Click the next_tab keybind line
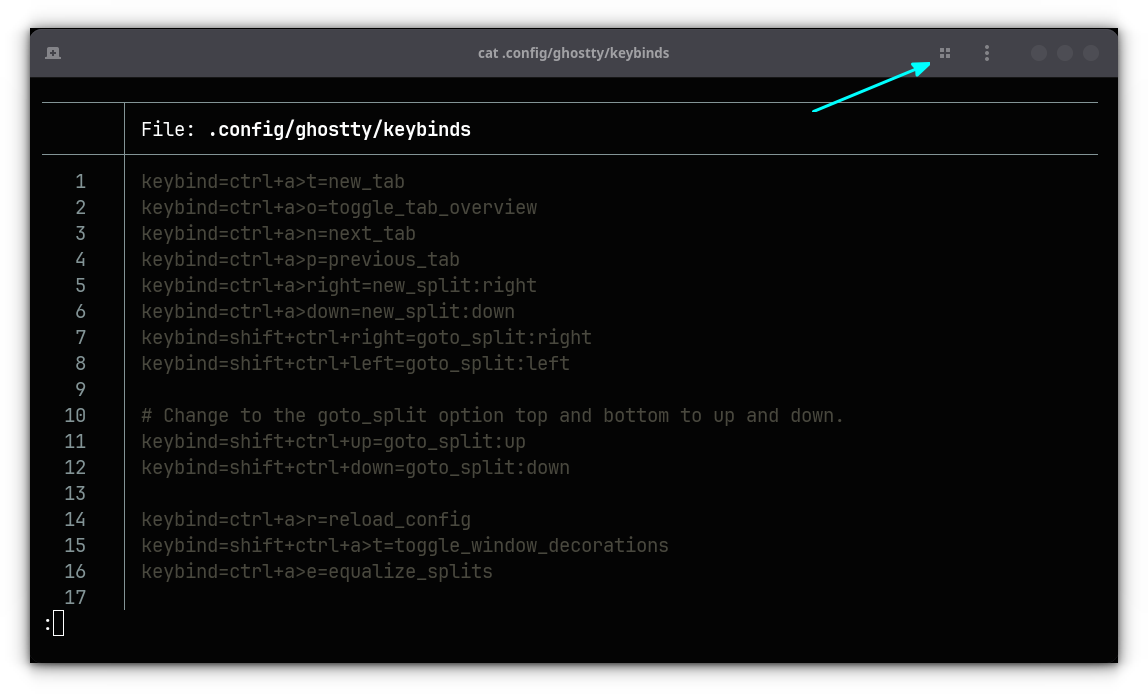The height and width of the screenshot is (695, 1148). (278, 234)
